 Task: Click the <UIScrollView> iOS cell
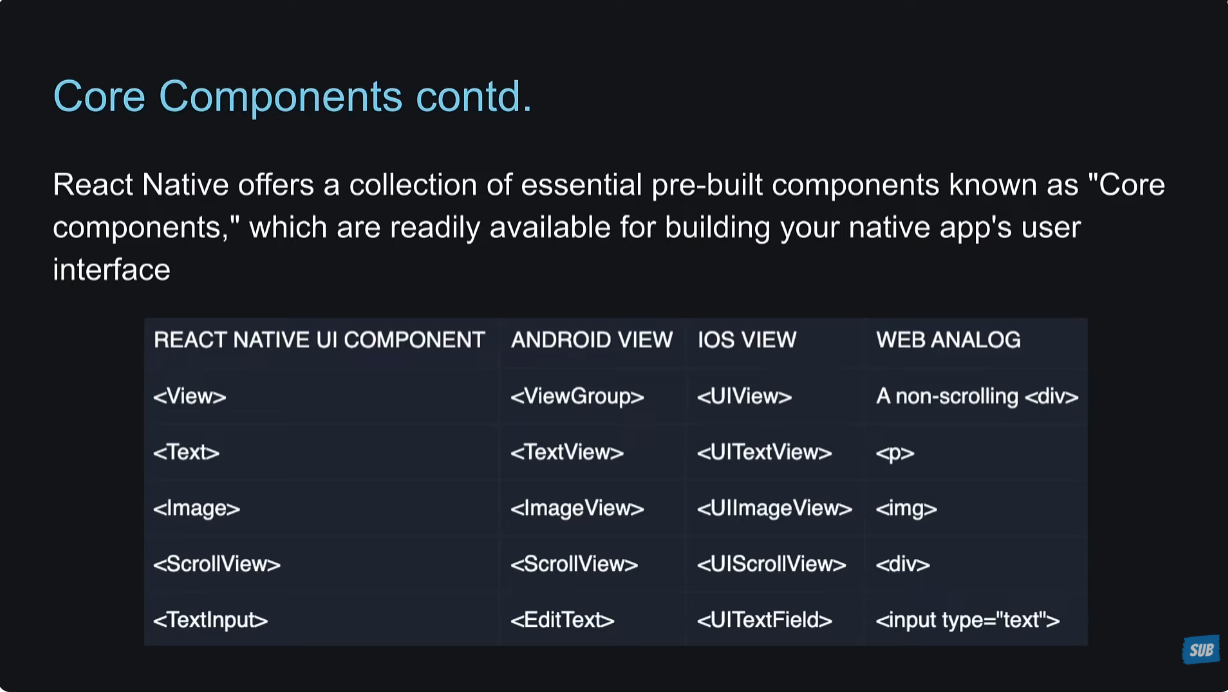tap(772, 564)
